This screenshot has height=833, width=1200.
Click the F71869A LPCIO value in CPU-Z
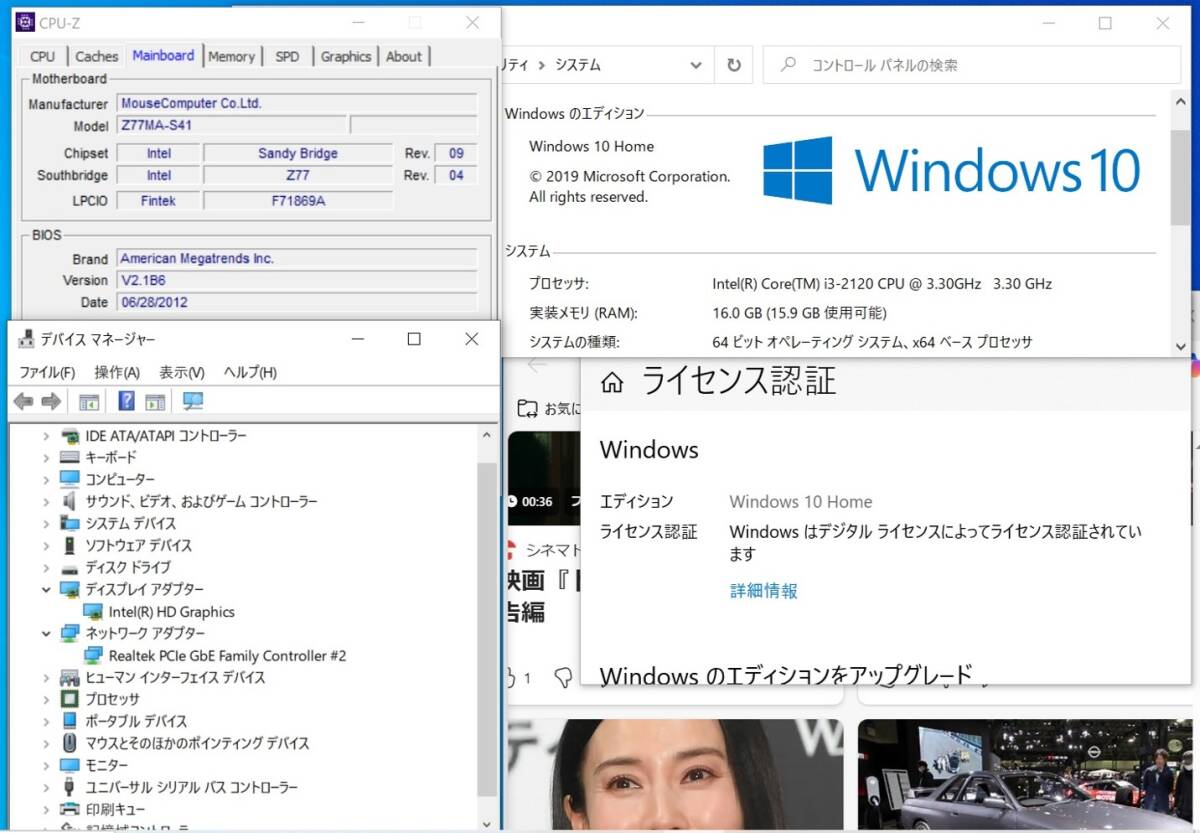pyautogui.click(x=298, y=201)
